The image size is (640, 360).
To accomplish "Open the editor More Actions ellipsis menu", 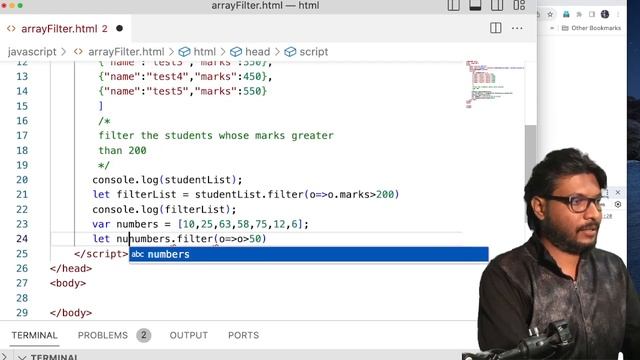I will click(x=517, y=28).
